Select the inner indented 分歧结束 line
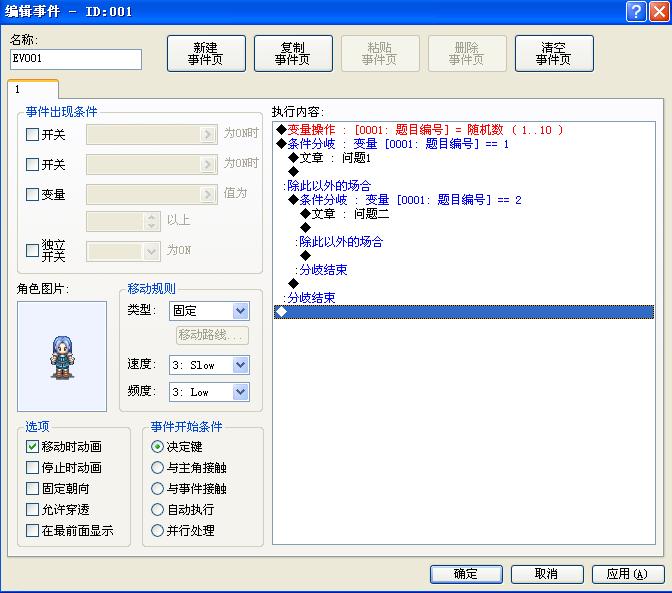Image resolution: width=672 pixels, height=593 pixels. click(321, 270)
